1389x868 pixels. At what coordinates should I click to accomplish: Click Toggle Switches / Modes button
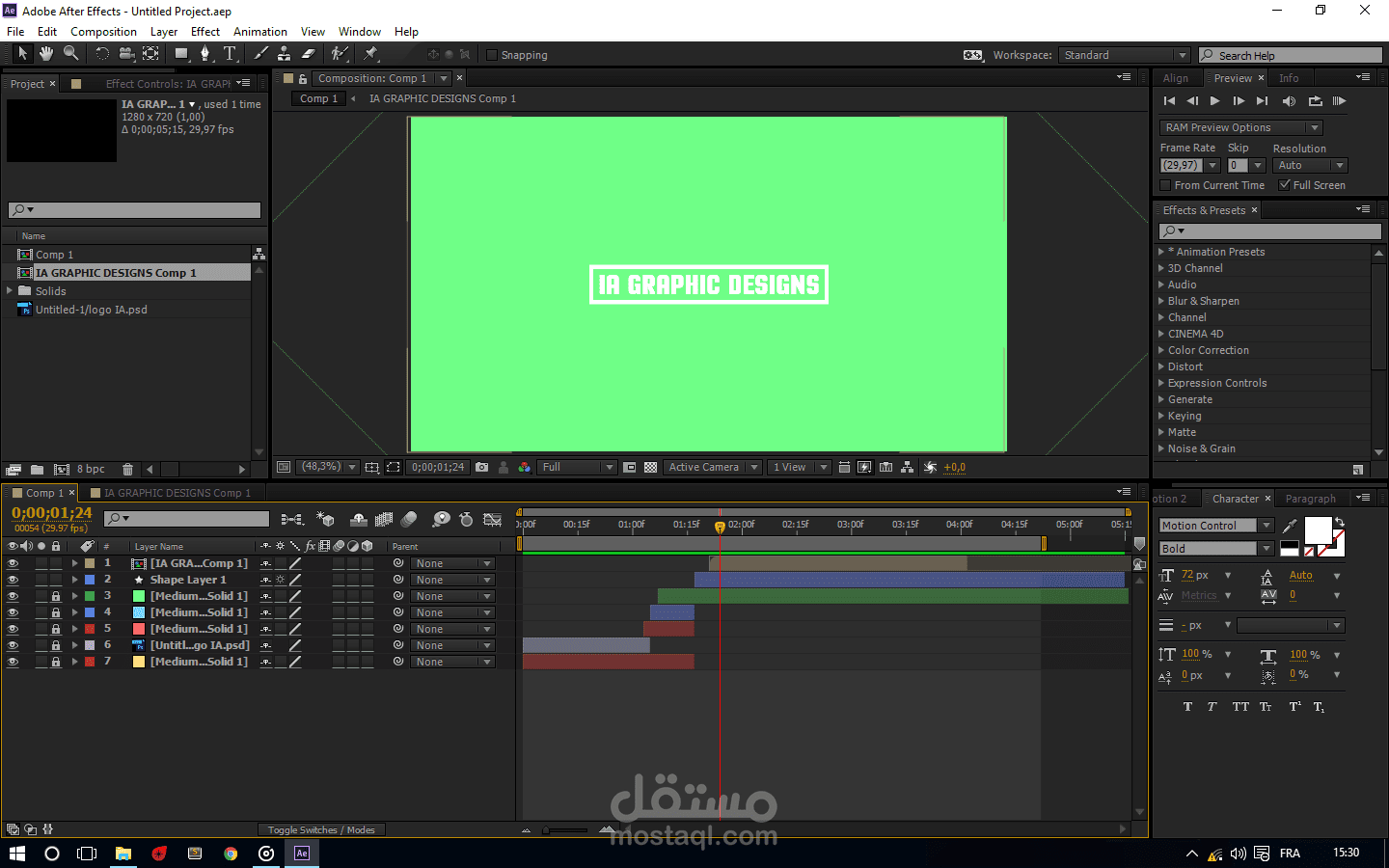click(x=321, y=829)
